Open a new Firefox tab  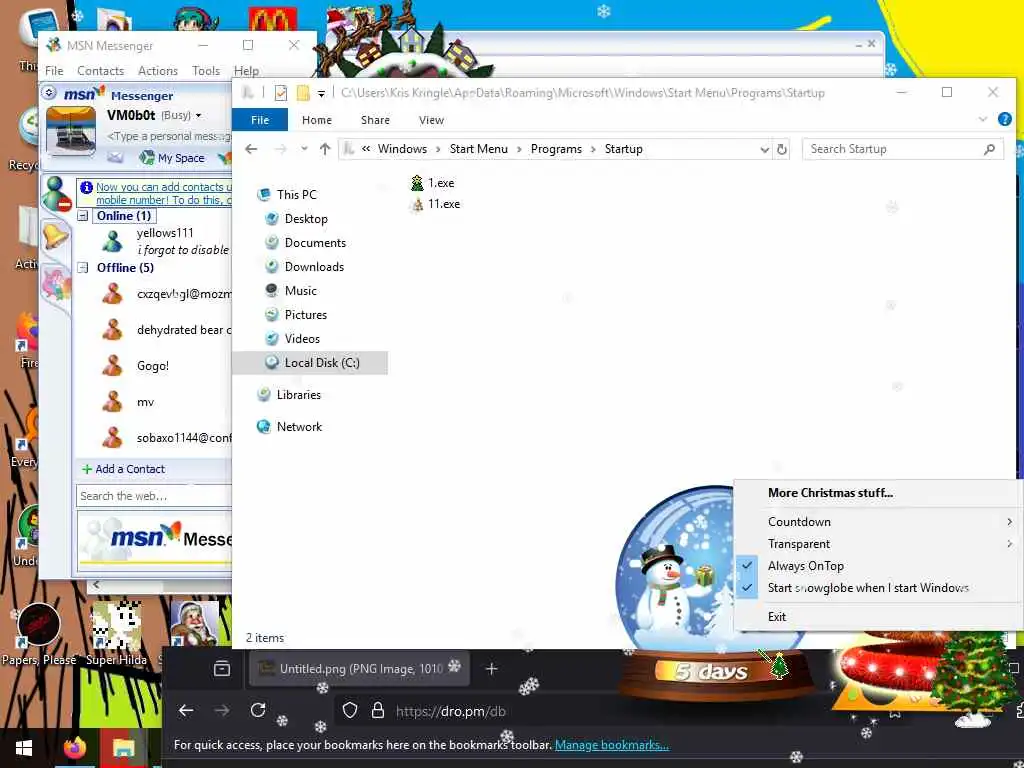point(492,669)
